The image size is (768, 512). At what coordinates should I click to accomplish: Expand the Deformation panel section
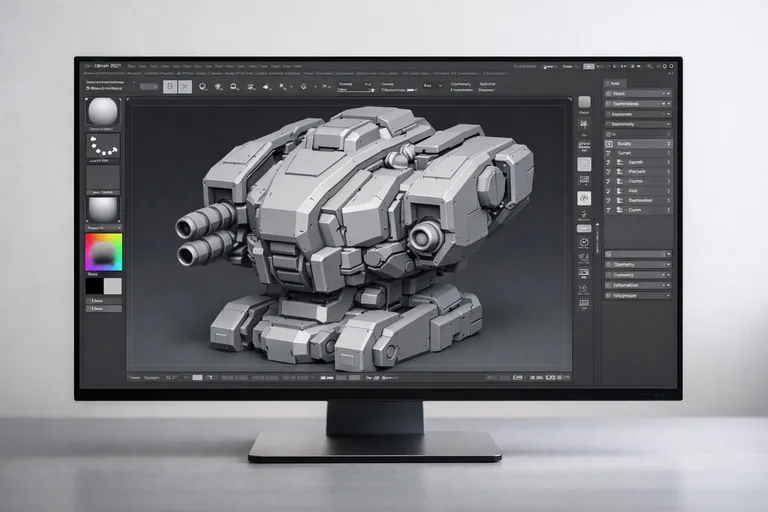pos(637,285)
